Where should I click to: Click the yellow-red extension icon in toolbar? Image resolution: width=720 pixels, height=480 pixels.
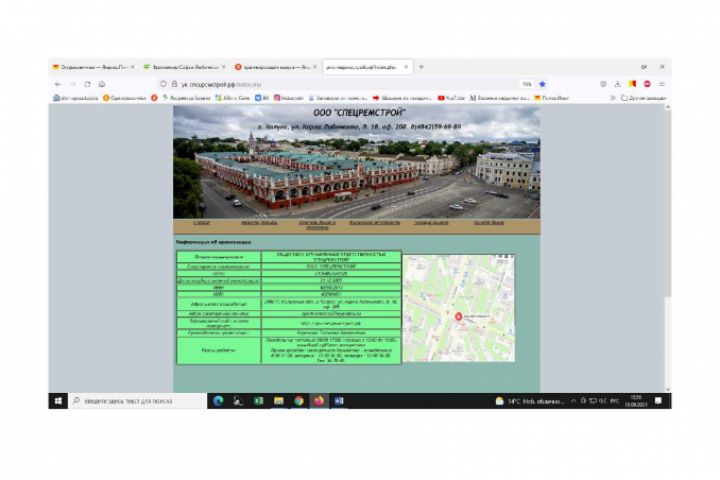[632, 84]
